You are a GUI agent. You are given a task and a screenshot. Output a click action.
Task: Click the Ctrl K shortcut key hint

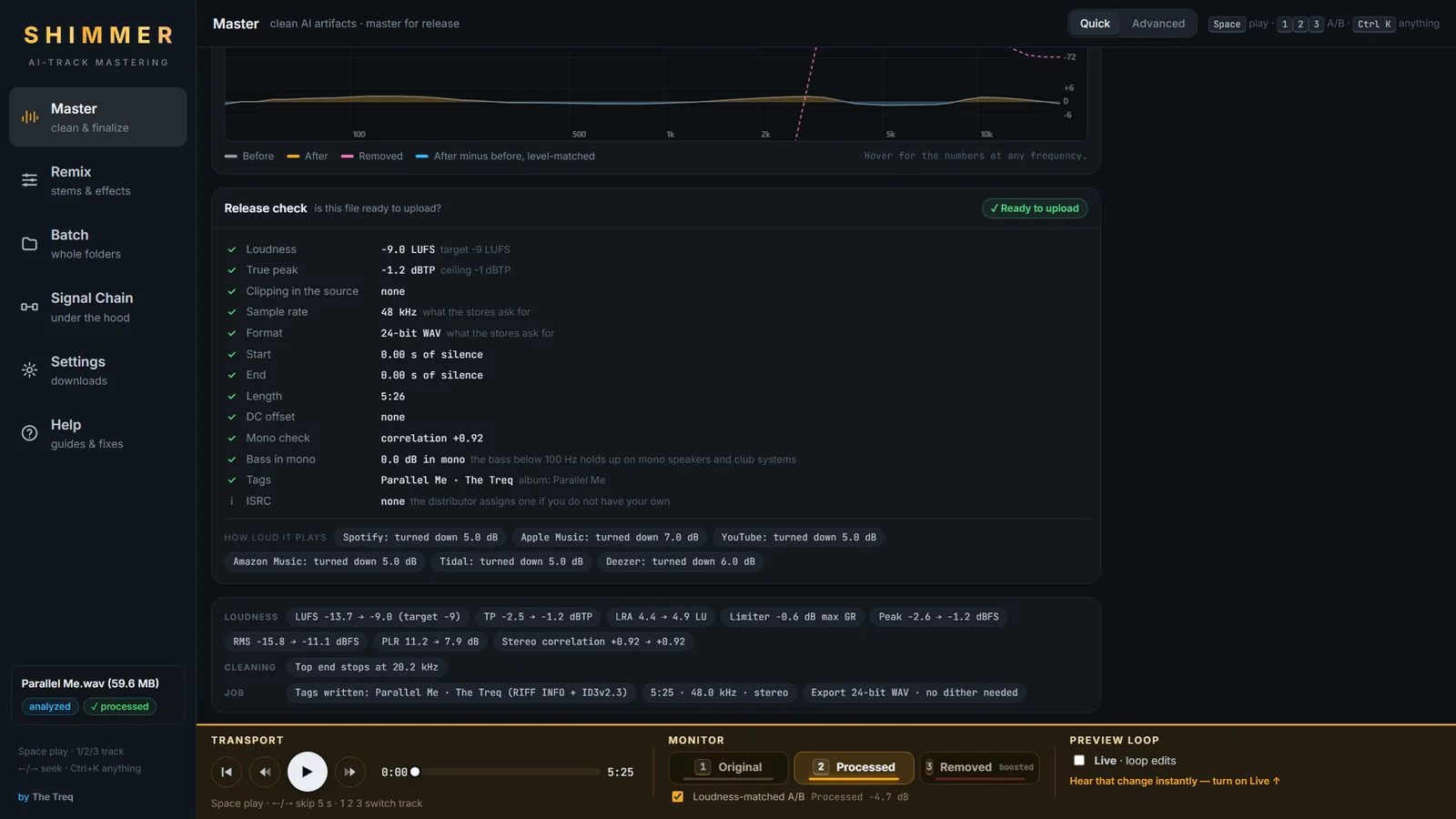[x=1374, y=25]
